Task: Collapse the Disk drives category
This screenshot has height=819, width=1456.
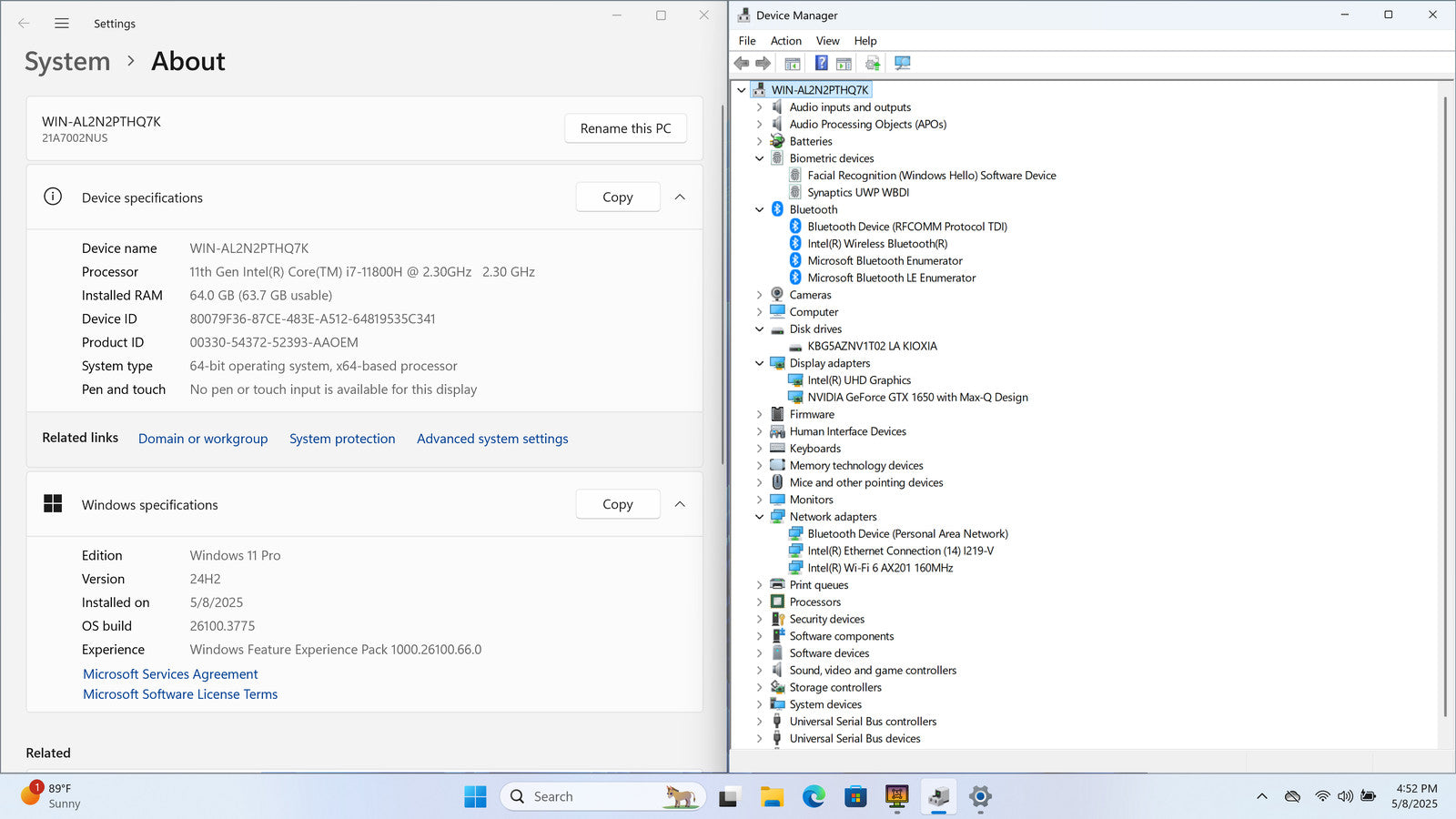Action: (760, 329)
